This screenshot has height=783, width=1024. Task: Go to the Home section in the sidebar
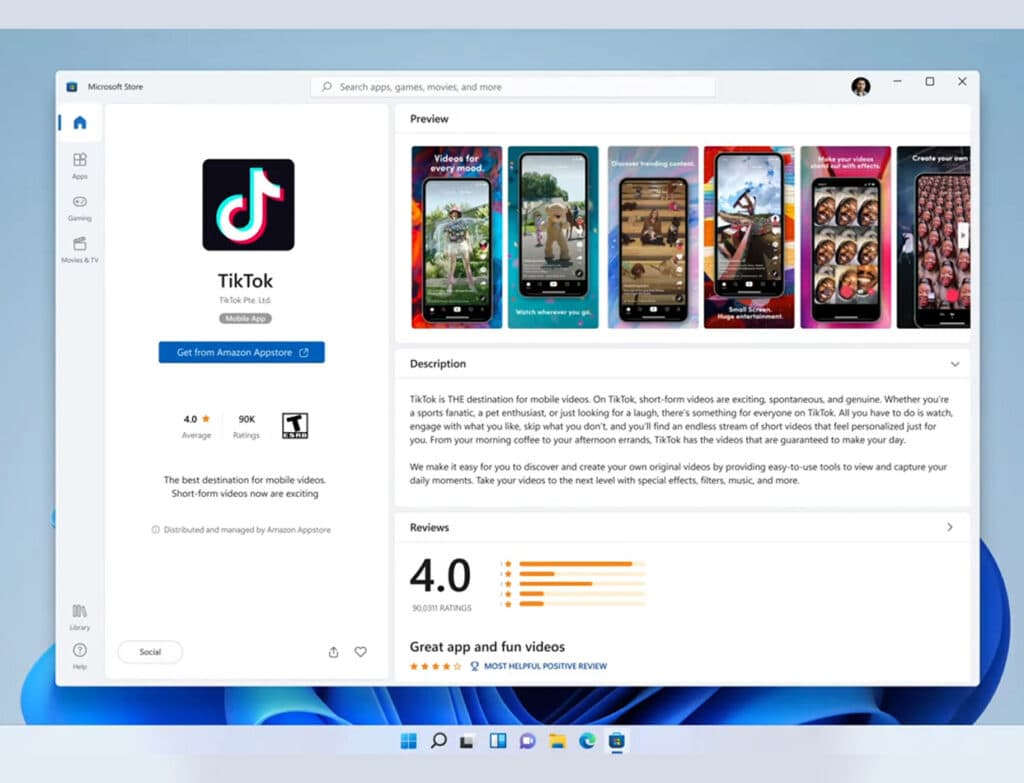[80, 123]
